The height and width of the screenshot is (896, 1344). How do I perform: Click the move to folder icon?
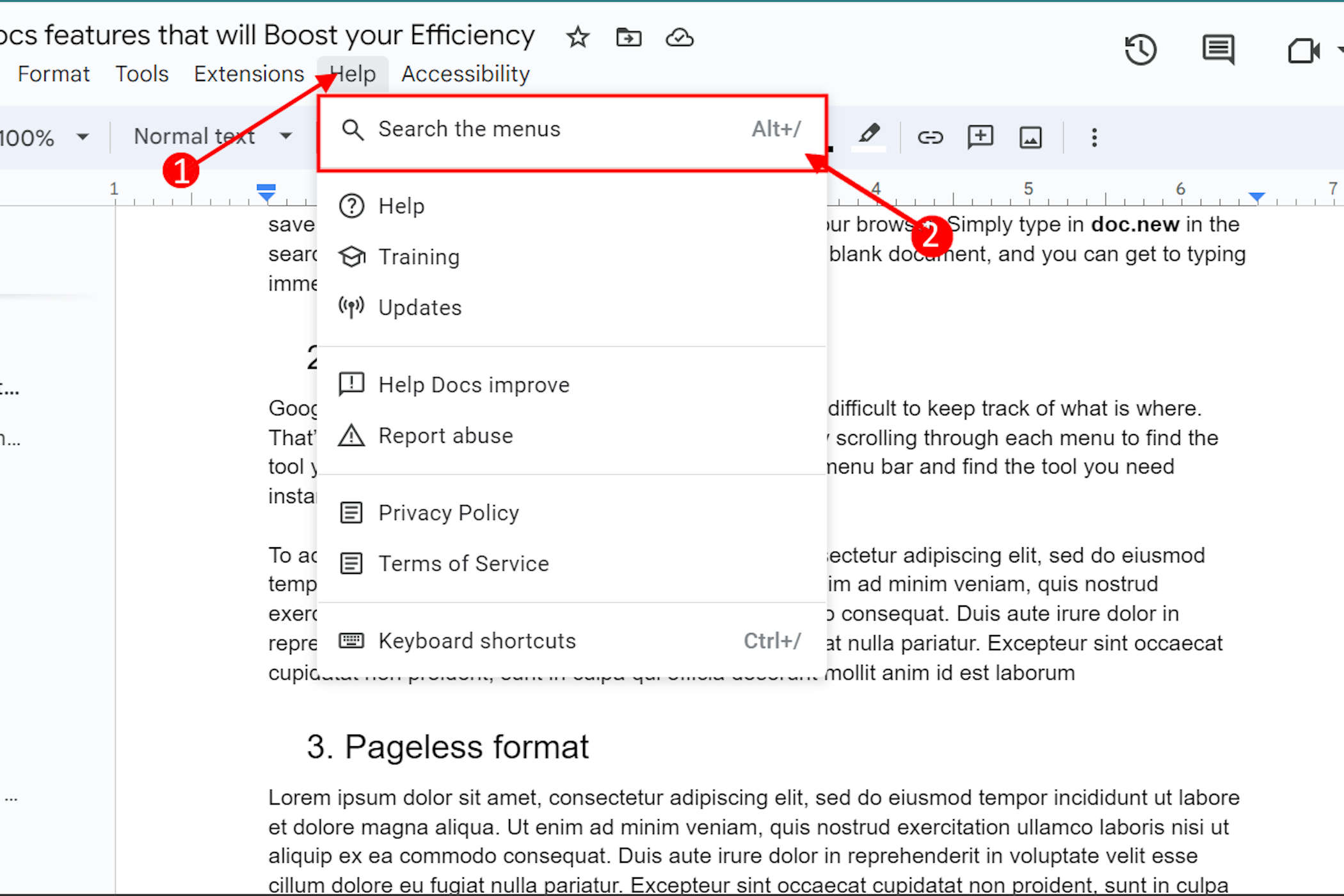[628, 37]
